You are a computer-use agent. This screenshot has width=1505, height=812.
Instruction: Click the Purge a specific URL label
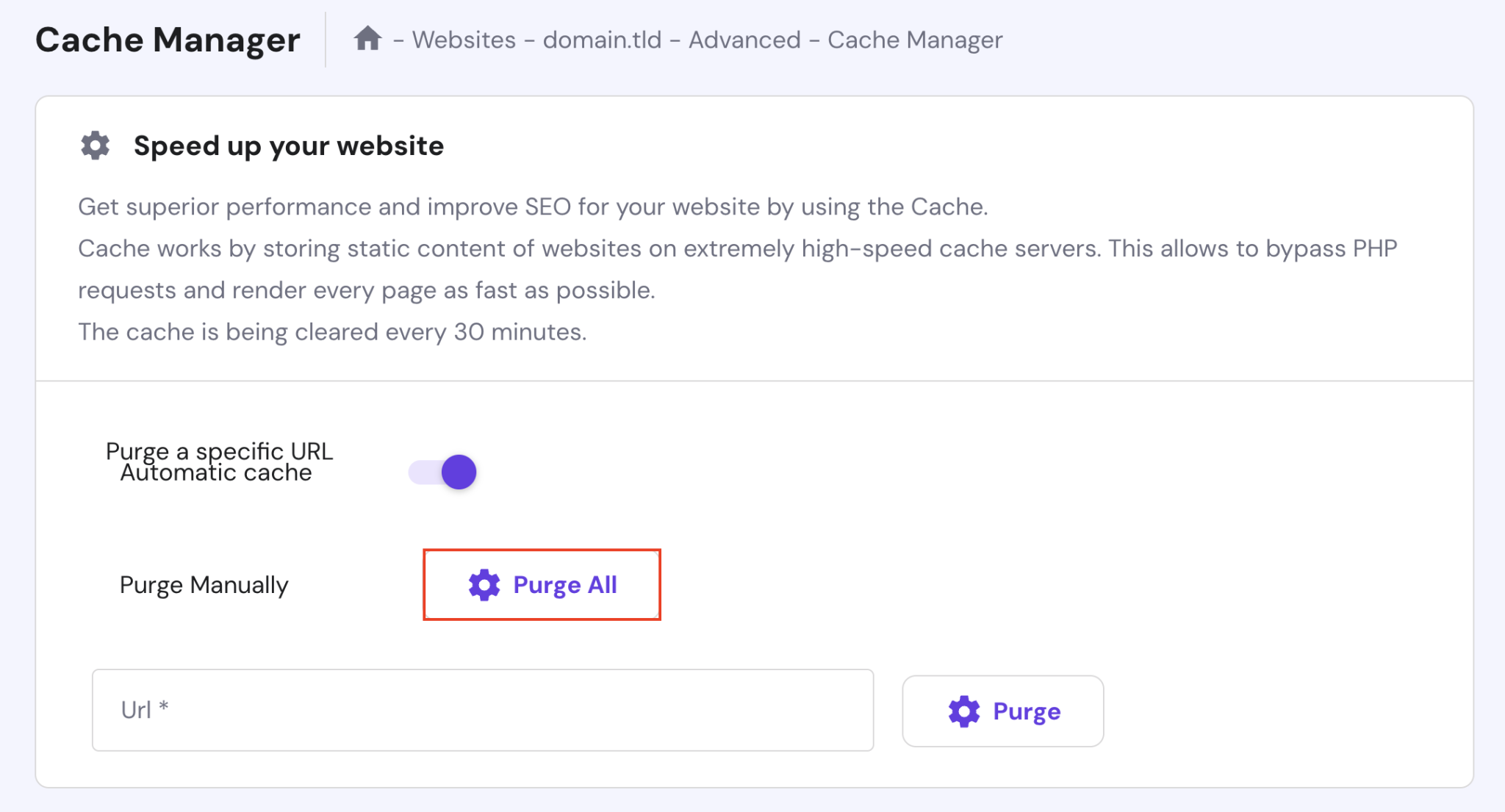click(220, 451)
